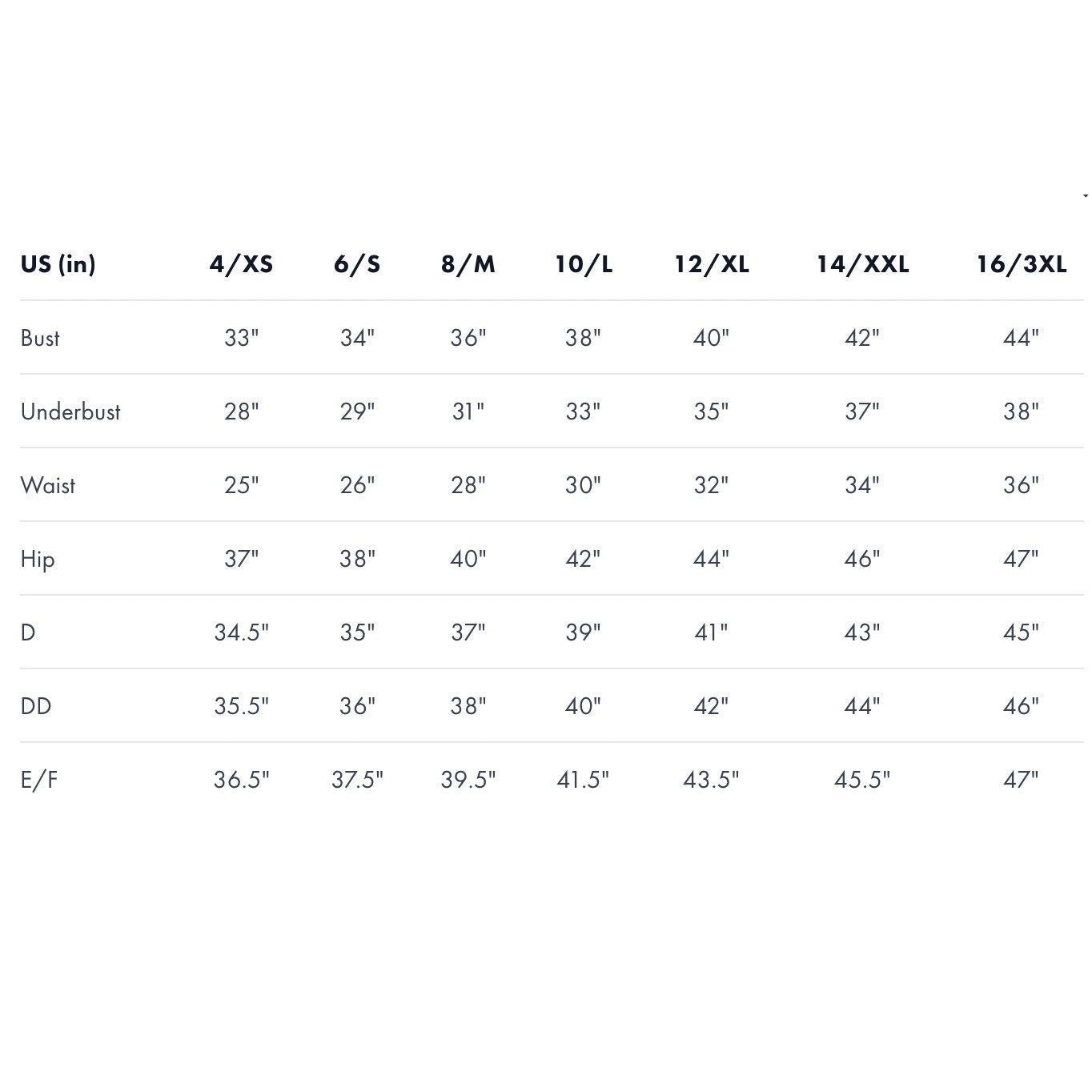Click the Hip row label
Viewport: 1092px width, 1092px height.
(38, 559)
